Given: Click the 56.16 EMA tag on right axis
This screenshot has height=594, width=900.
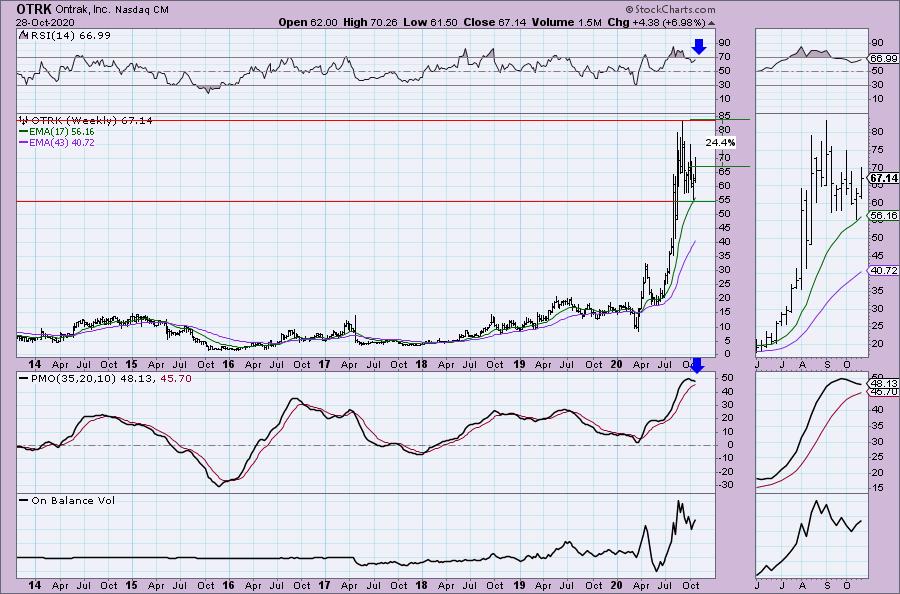Looking at the screenshot, I should tap(883, 216).
